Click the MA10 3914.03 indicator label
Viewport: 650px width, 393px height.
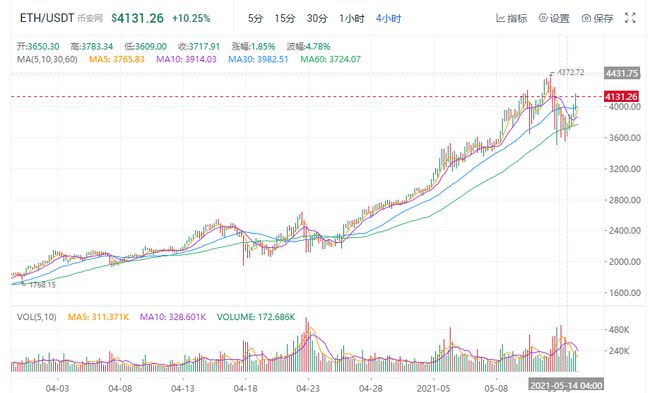click(186, 59)
